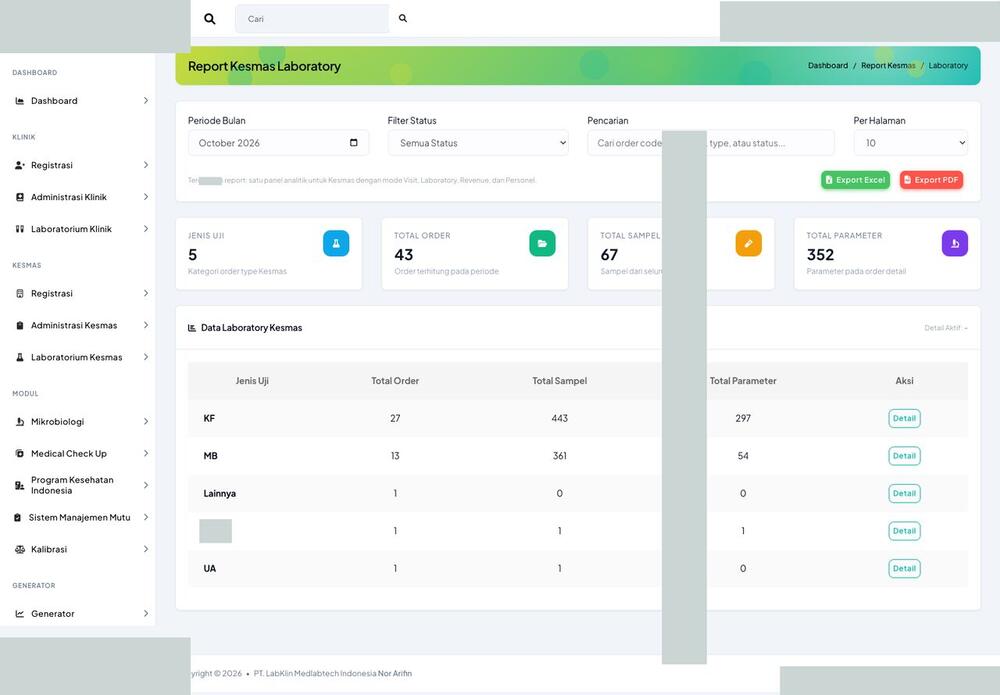Click the Generator line chart icon
The height and width of the screenshot is (695, 1000).
coord(20,613)
